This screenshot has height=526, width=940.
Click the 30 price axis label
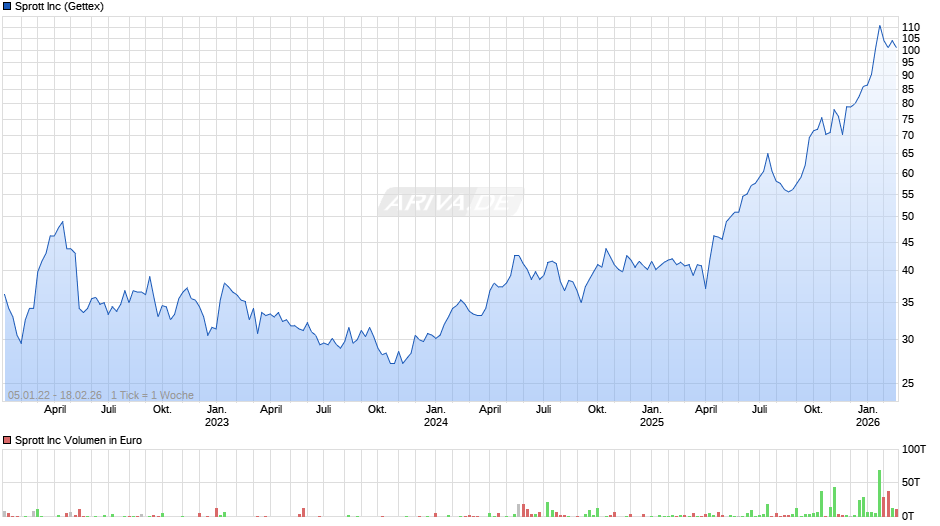coord(908,339)
